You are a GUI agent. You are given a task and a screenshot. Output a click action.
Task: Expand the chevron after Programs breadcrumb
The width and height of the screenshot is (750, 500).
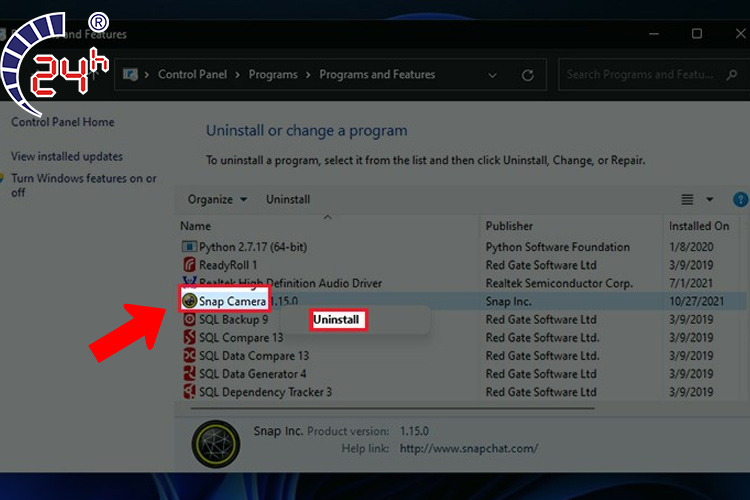308,75
